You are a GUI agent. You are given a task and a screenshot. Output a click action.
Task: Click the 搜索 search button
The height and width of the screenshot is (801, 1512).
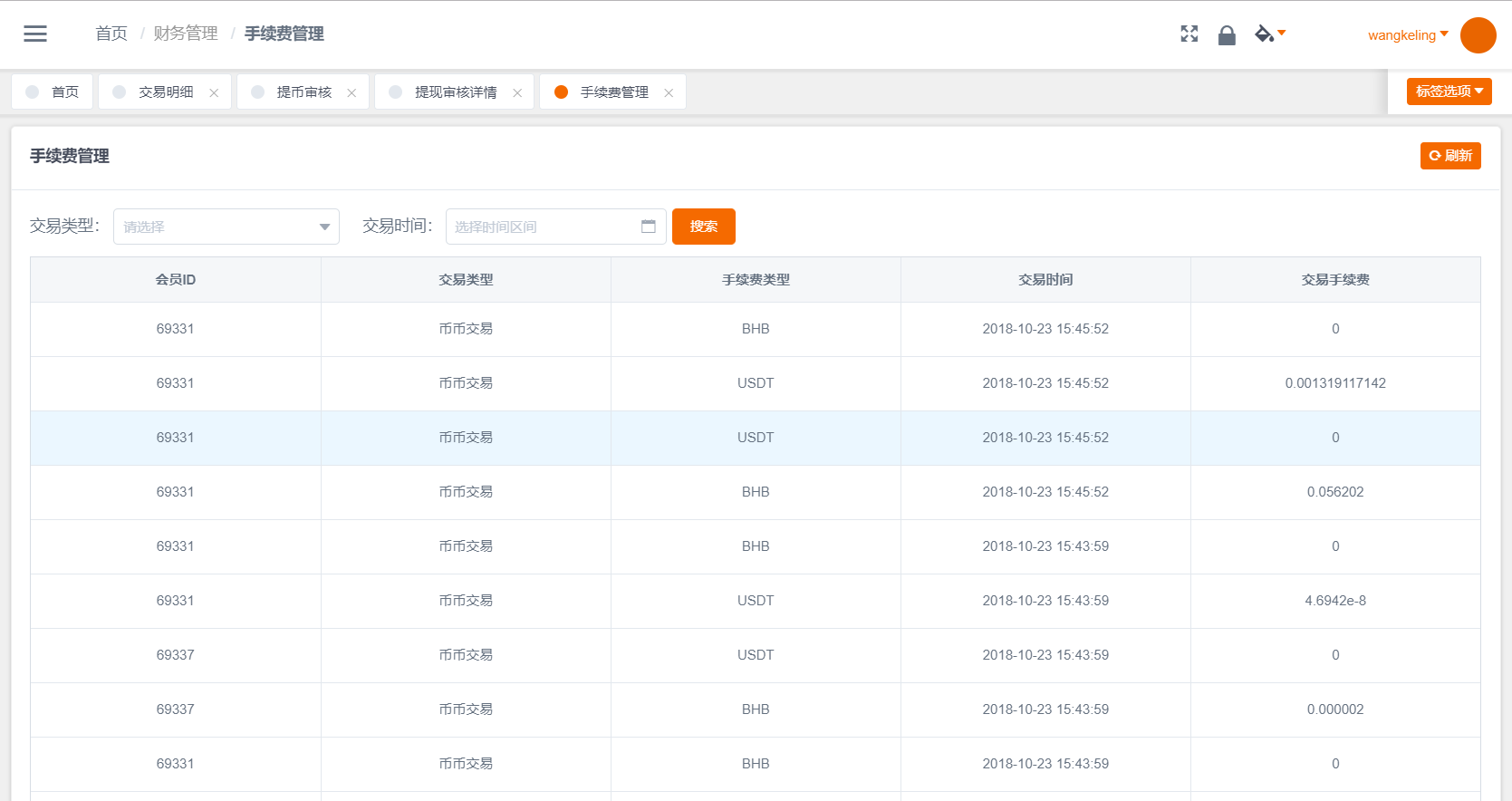pos(704,227)
